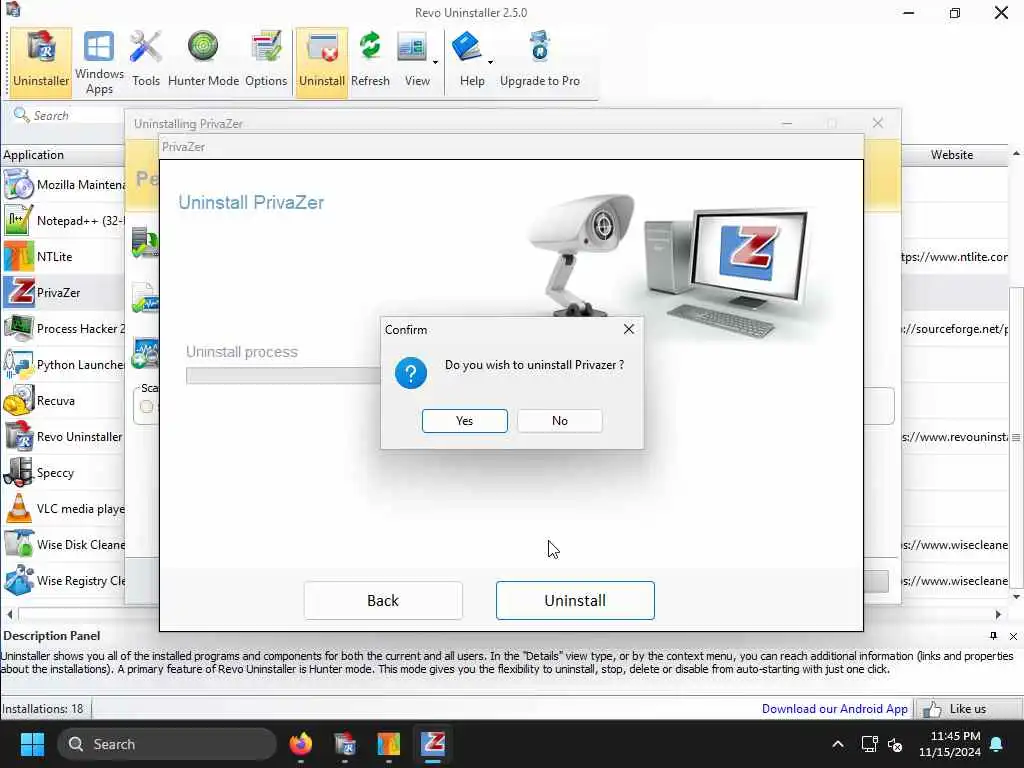Confirm uninstall by clicking Yes

(464, 421)
